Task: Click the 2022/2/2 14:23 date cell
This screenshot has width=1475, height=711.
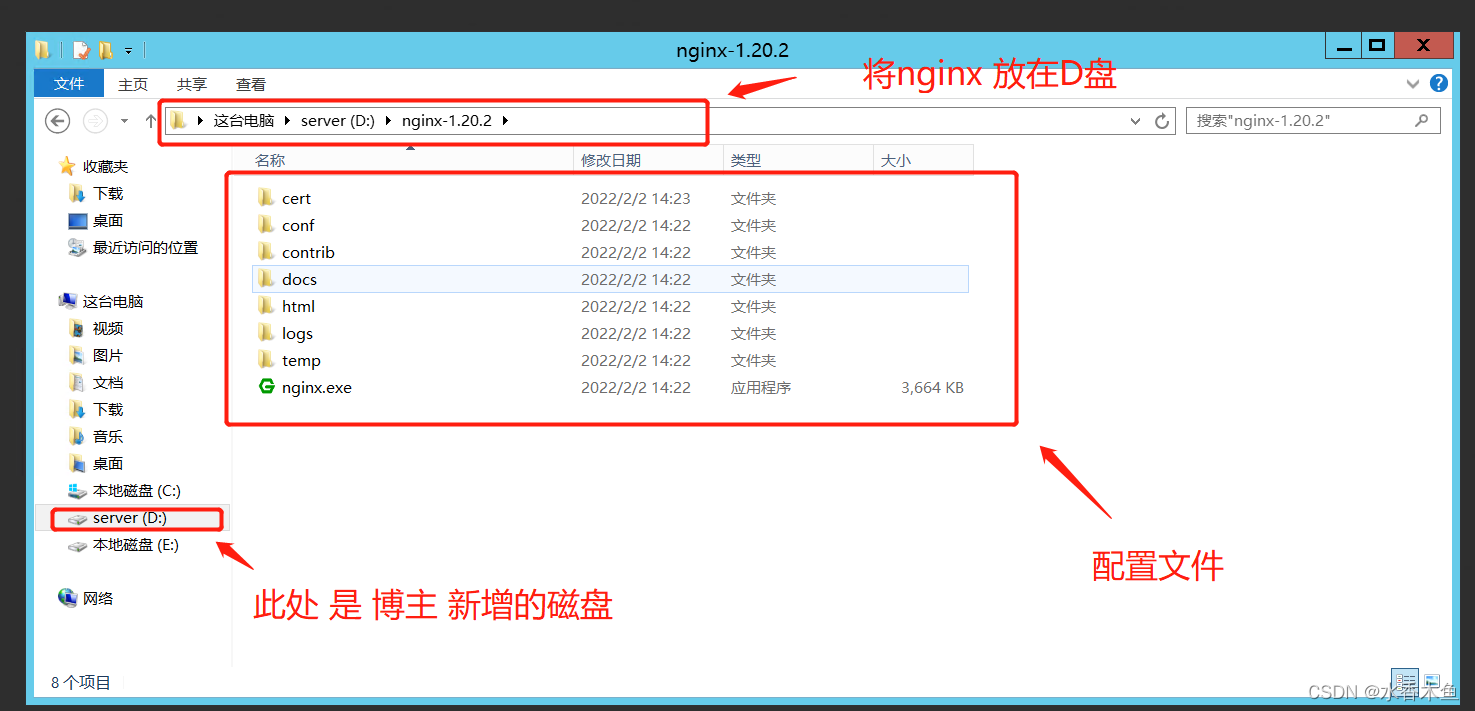Action: pos(636,198)
